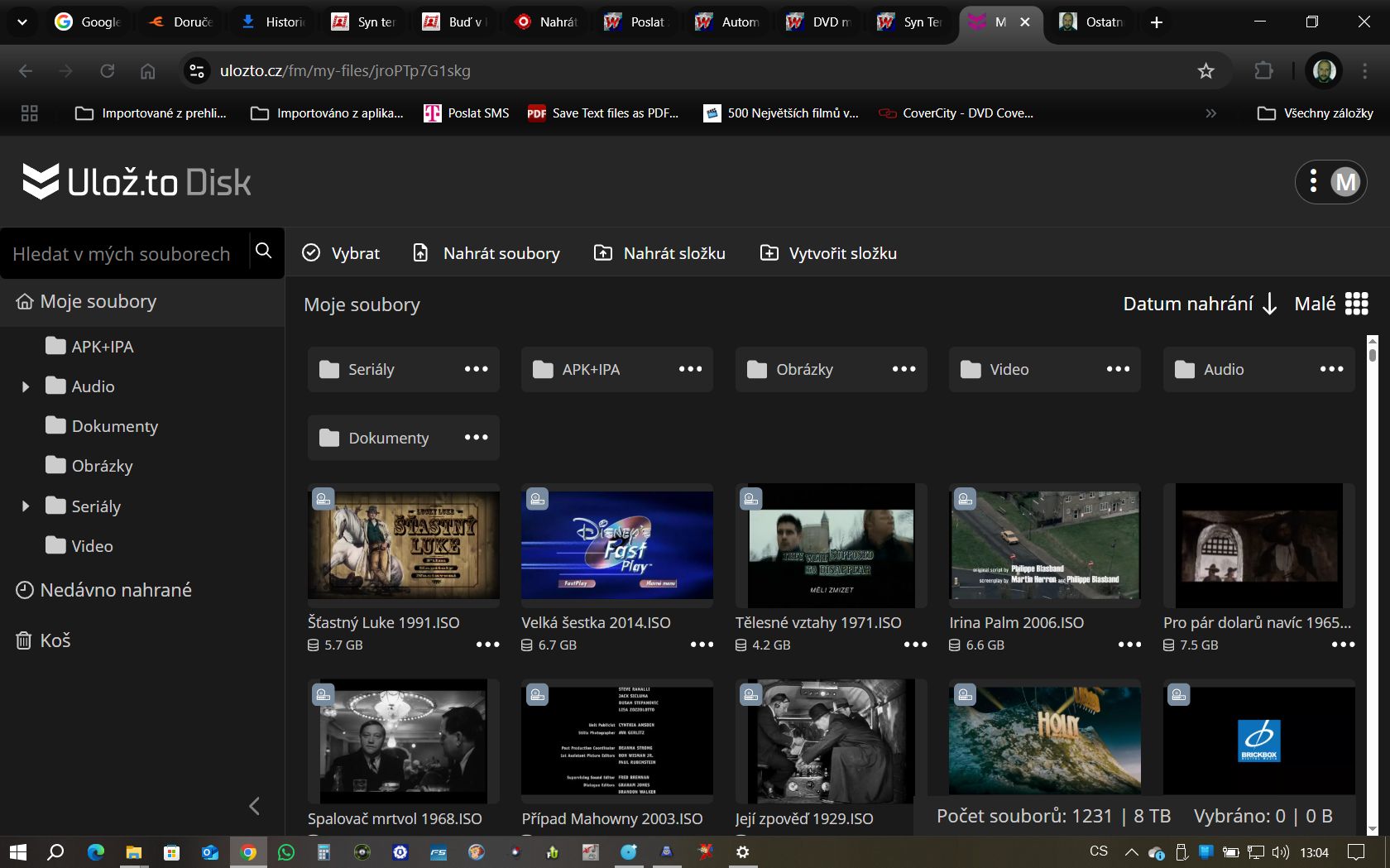The height and width of the screenshot is (868, 1390).
Task: Click Nahrát složku button
Action: [660, 253]
